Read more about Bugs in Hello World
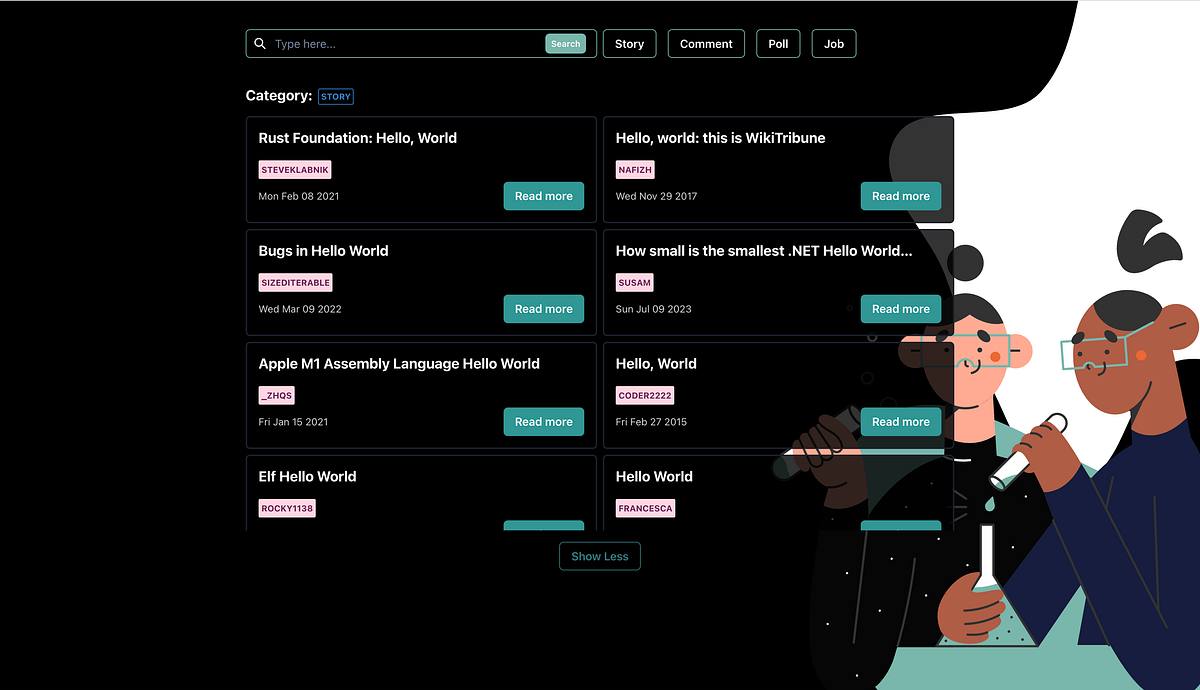Viewport: 1200px width, 690px height. [543, 309]
